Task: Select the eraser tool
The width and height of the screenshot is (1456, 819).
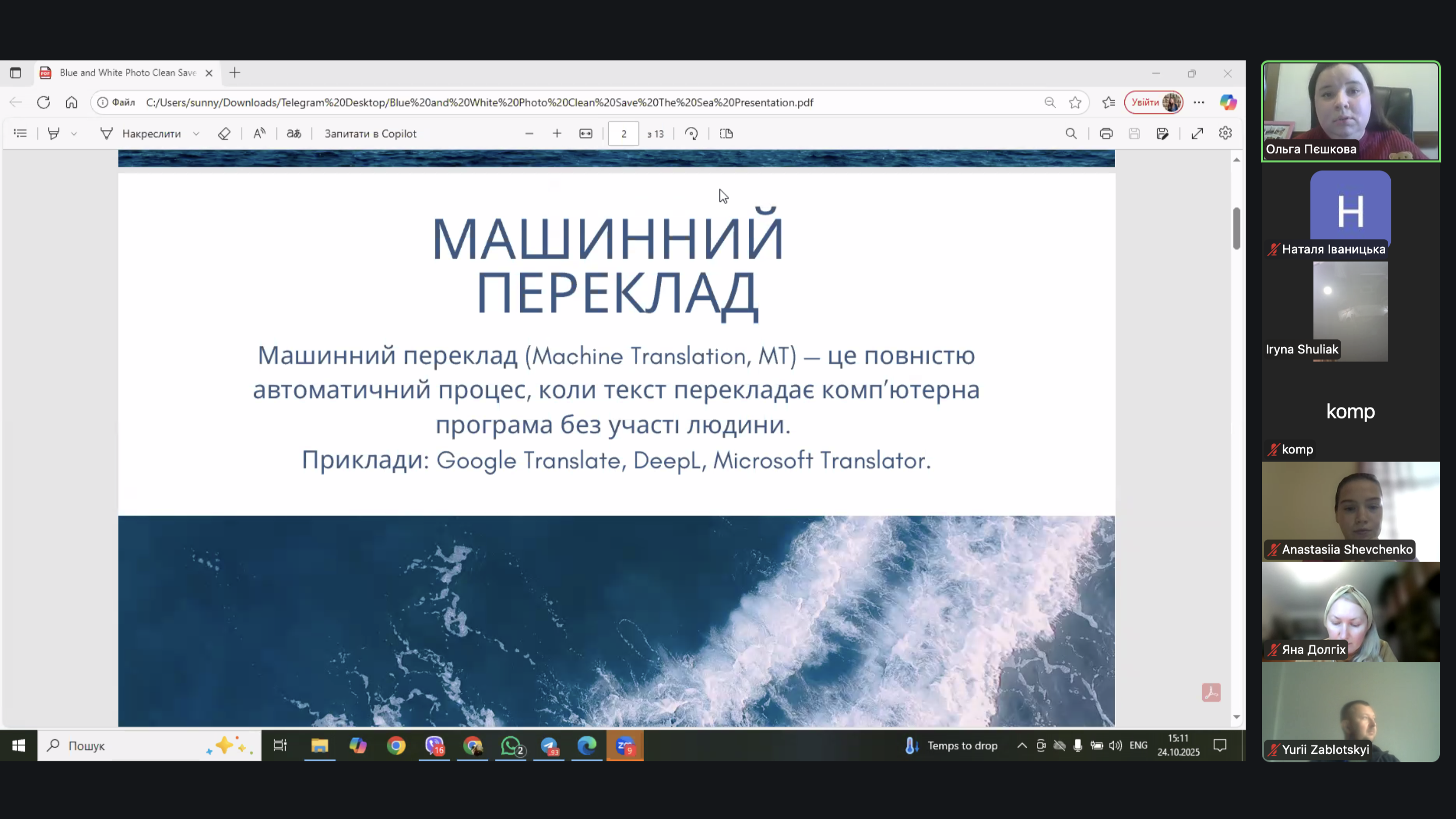Action: [224, 133]
